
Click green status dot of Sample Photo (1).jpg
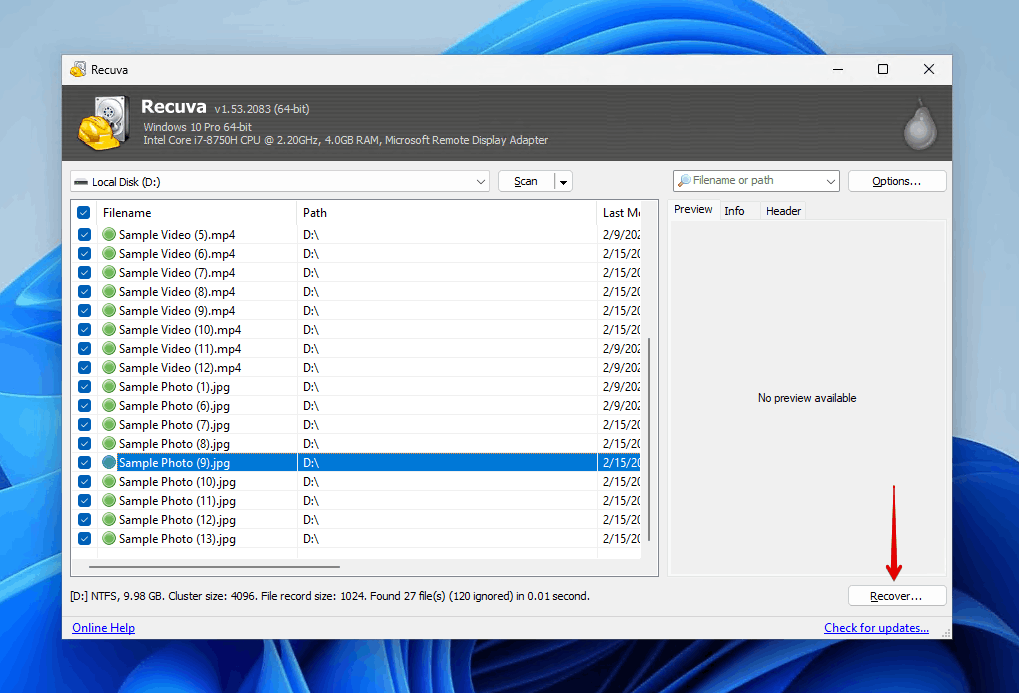[x=109, y=386]
